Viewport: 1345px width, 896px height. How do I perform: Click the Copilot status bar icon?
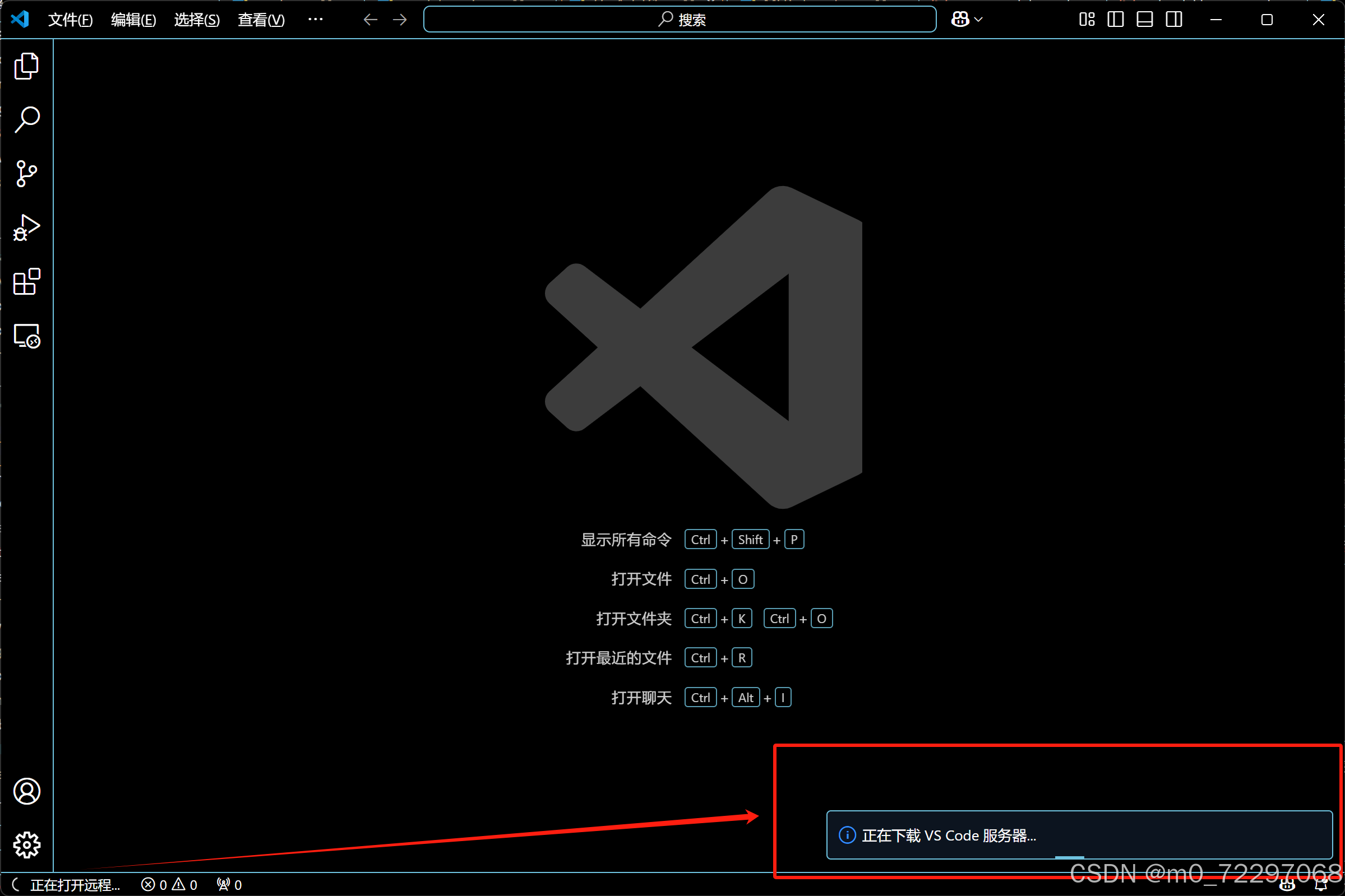click(x=1287, y=886)
